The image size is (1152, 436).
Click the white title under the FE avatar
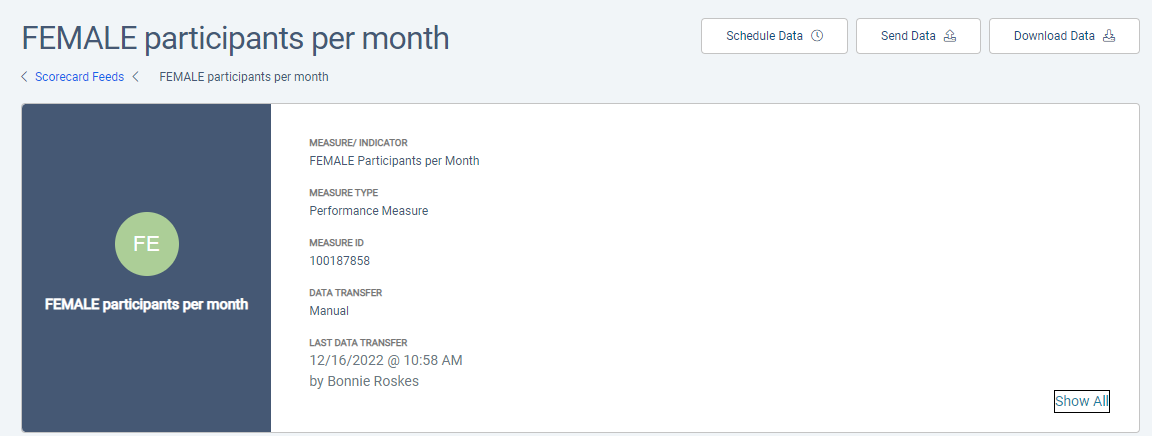147,304
